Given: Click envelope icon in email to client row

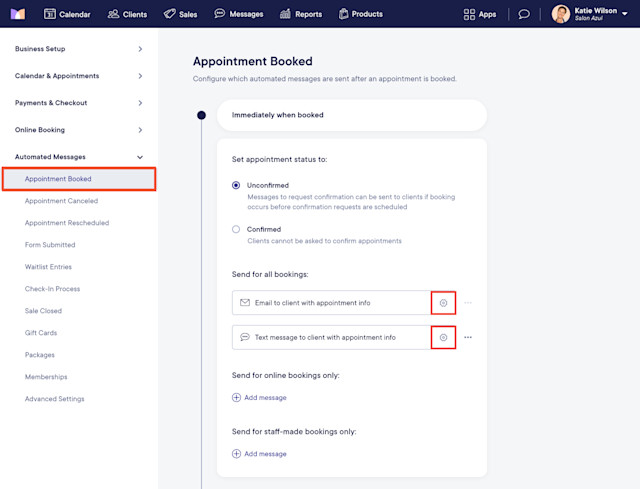Looking at the screenshot, I should pyautogui.click(x=245, y=302).
